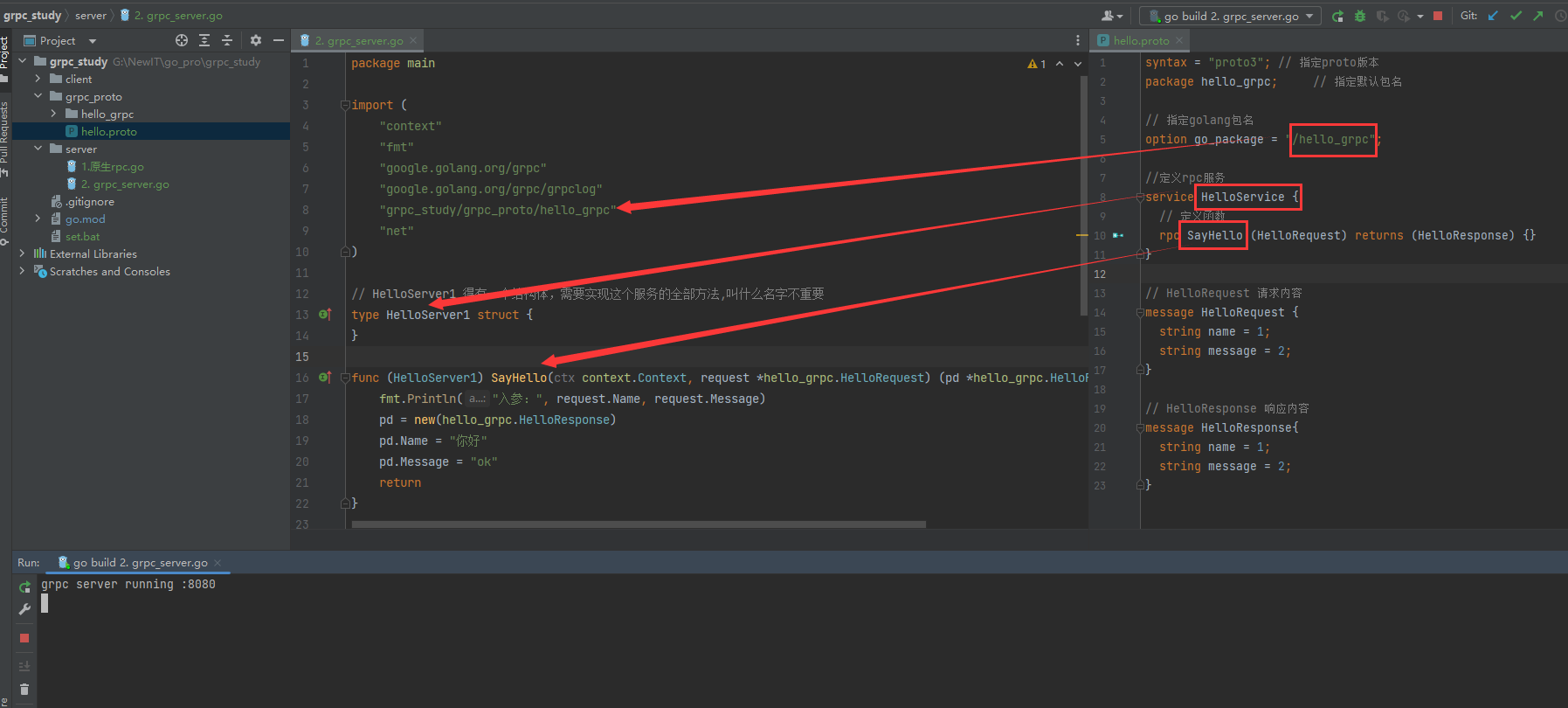Go to next highlighted error arrow
Image resolution: width=1568 pixels, height=708 pixels.
click(1078, 64)
